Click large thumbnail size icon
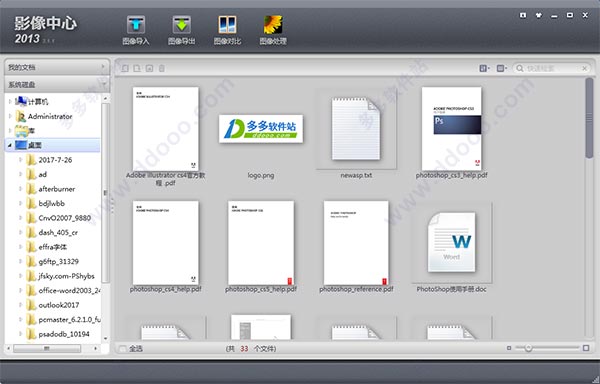The width and height of the screenshot is (600, 384). (x=586, y=348)
